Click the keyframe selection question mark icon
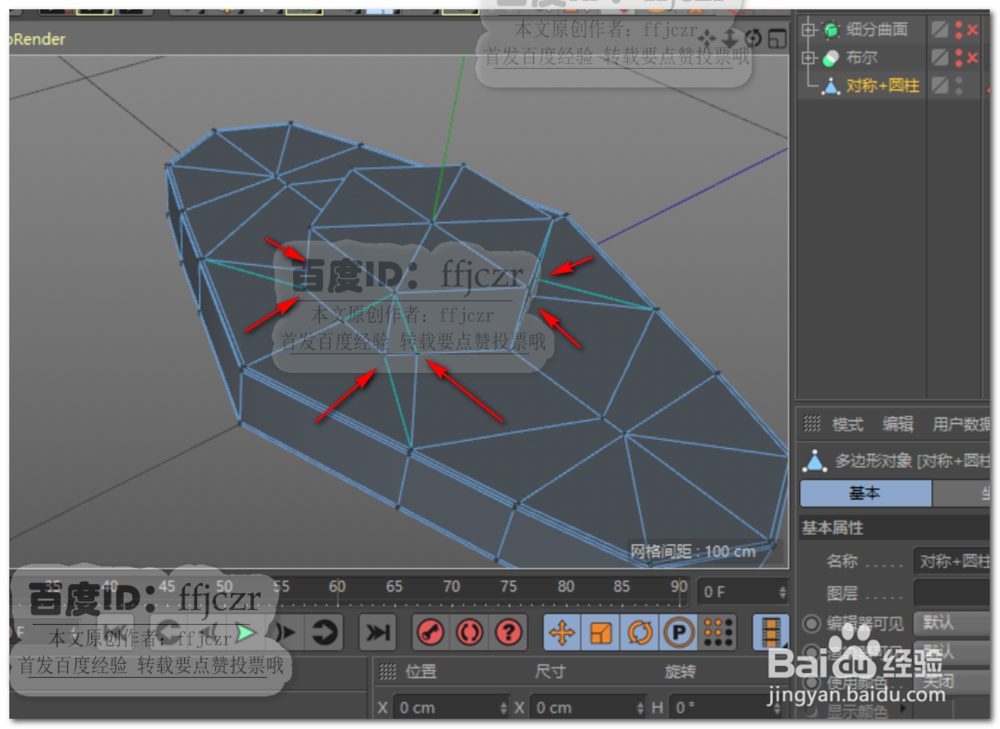This screenshot has width=1000, height=729. pos(509,633)
